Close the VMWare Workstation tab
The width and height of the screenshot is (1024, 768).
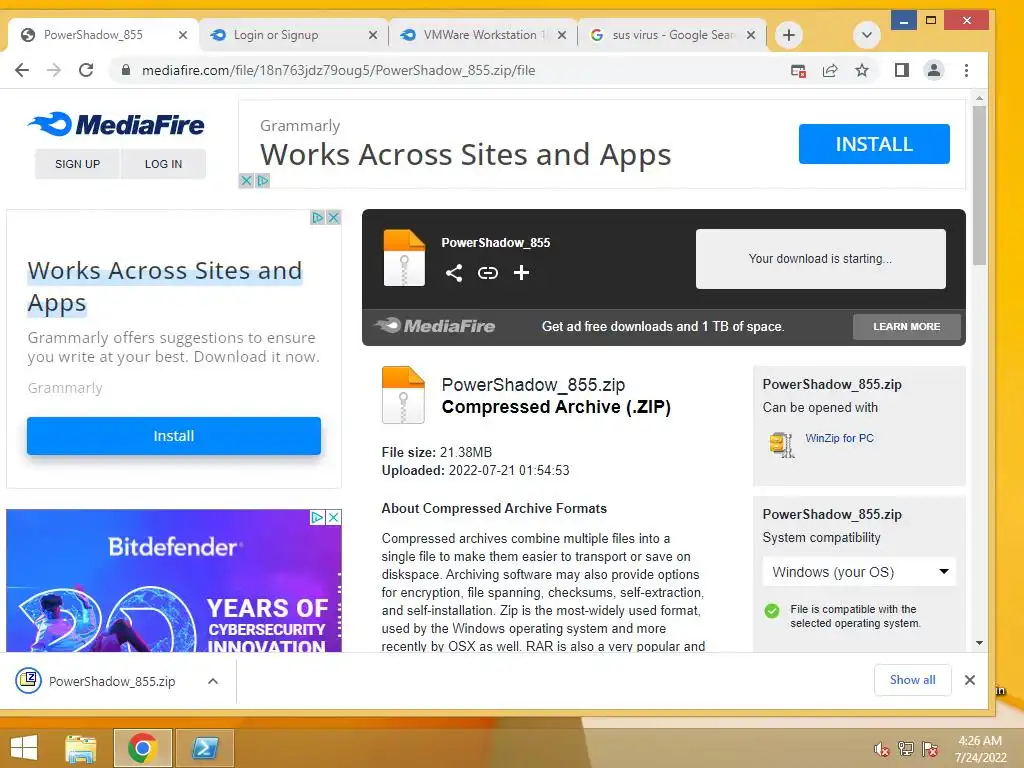[562, 35]
